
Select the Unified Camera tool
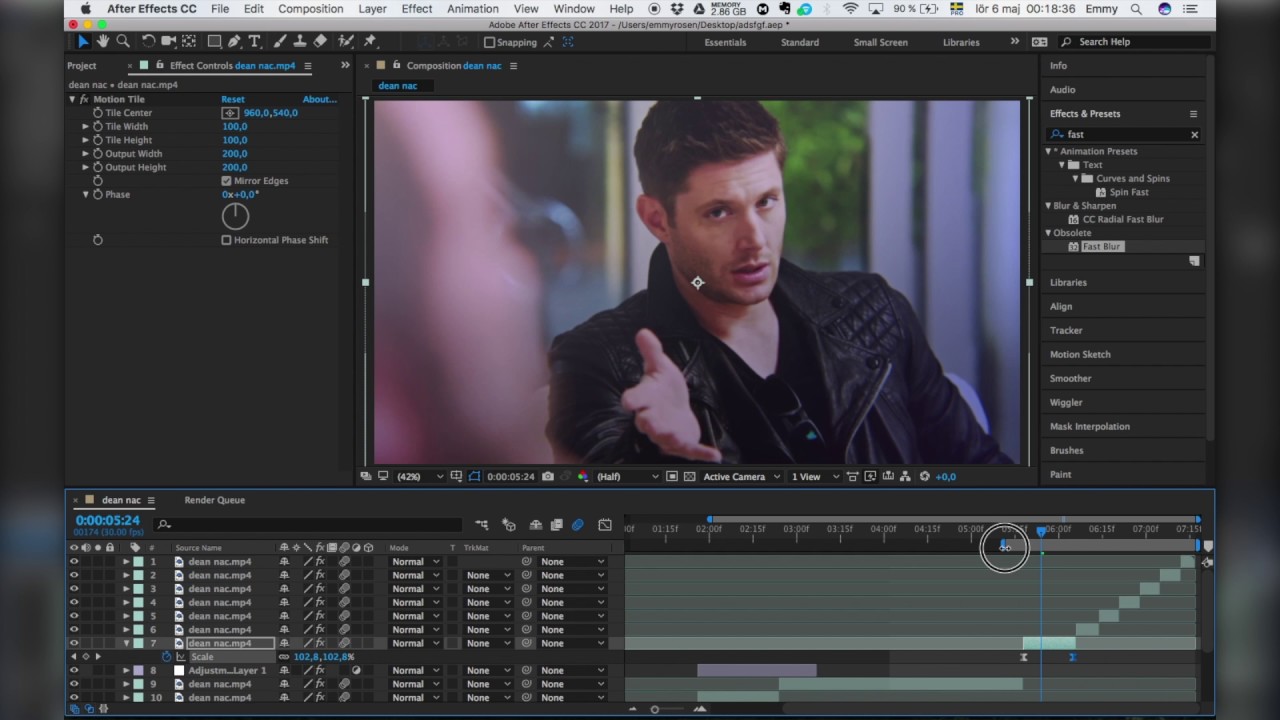(x=168, y=42)
